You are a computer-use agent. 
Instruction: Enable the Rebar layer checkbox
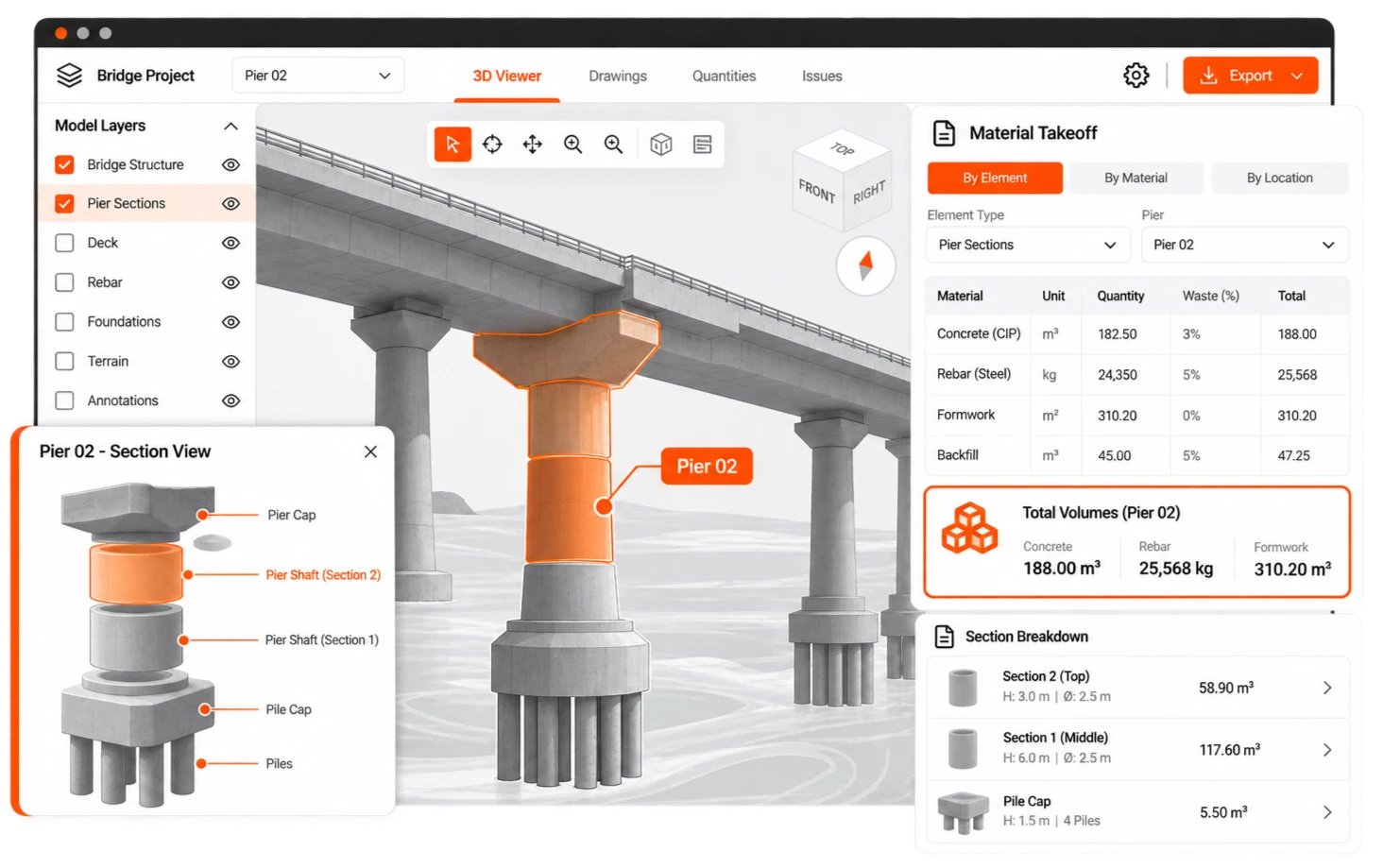(x=64, y=282)
